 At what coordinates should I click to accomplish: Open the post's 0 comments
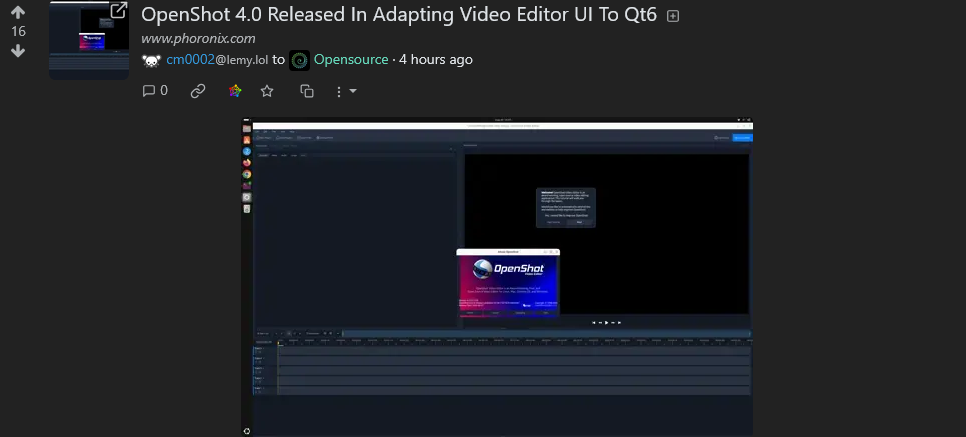(x=155, y=91)
